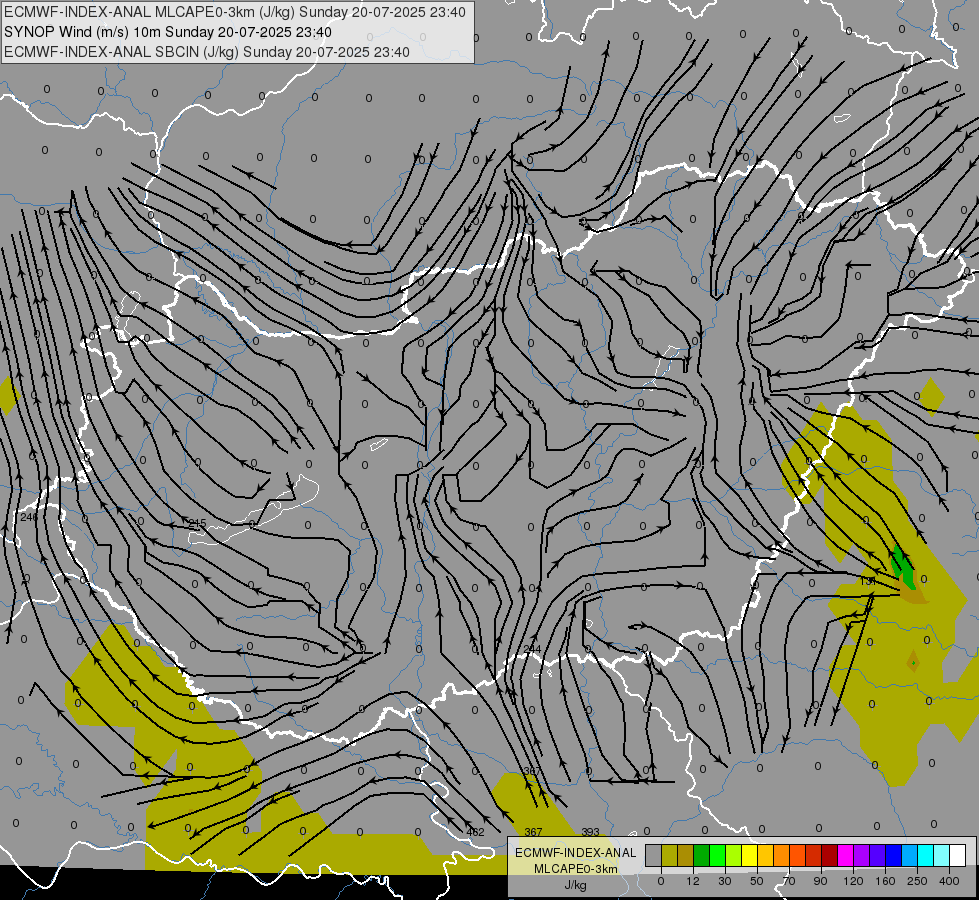Click the legend MLCAPE0-3km caption
979x900 pixels.
(576, 869)
